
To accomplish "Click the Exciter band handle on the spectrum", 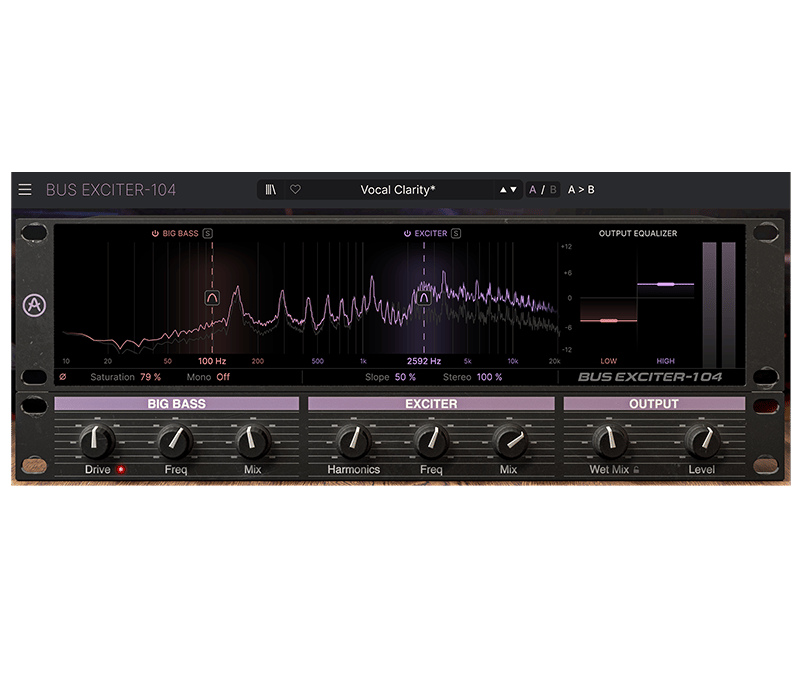I will click(x=424, y=297).
